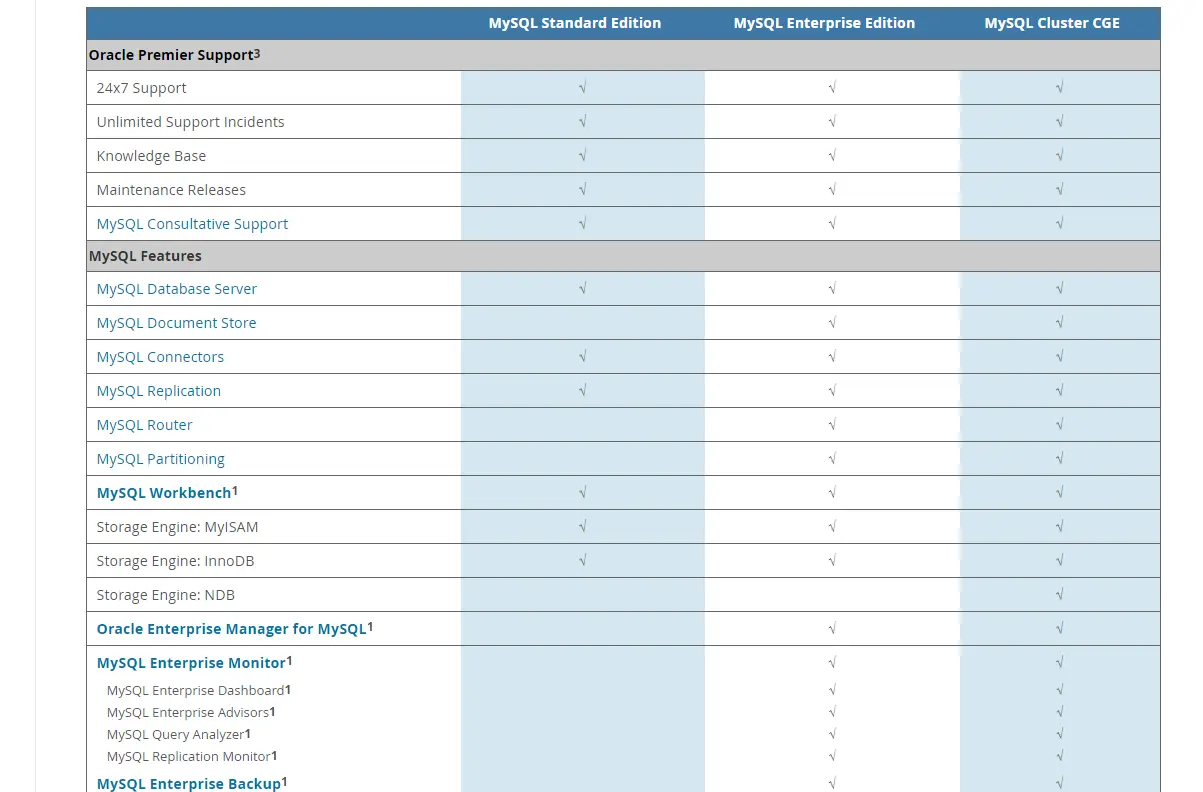Click MySQL Workbench checkmark under Standard Edition
Viewport: 1203px width, 792px height.
[x=582, y=493]
